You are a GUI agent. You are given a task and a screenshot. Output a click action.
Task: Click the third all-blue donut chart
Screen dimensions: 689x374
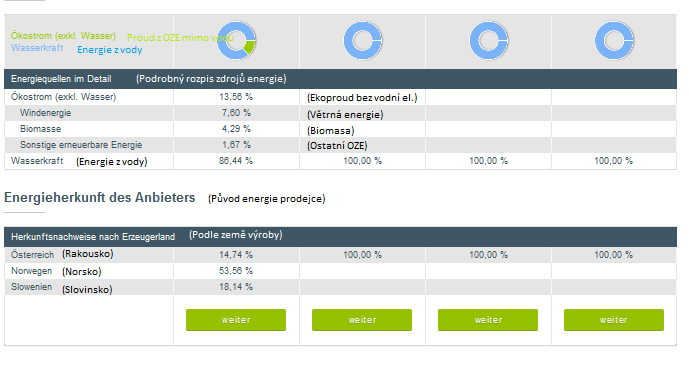tap(489, 40)
